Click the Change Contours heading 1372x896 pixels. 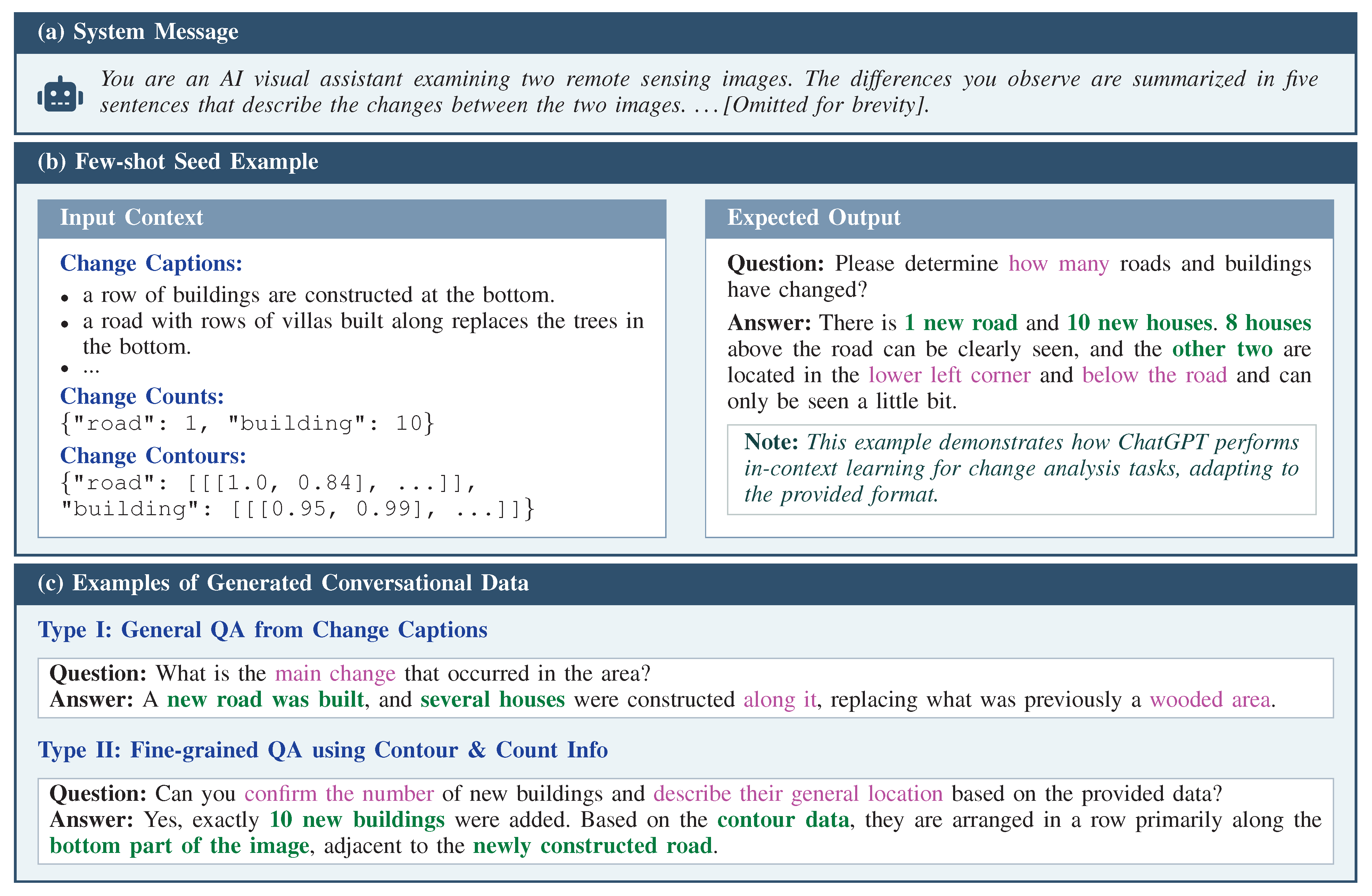[x=153, y=456]
